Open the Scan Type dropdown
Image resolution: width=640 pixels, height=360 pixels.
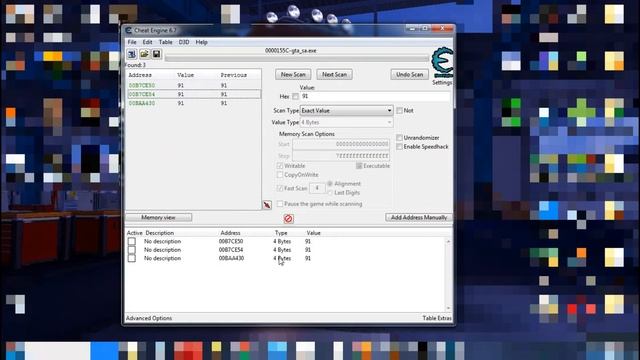[x=347, y=111]
